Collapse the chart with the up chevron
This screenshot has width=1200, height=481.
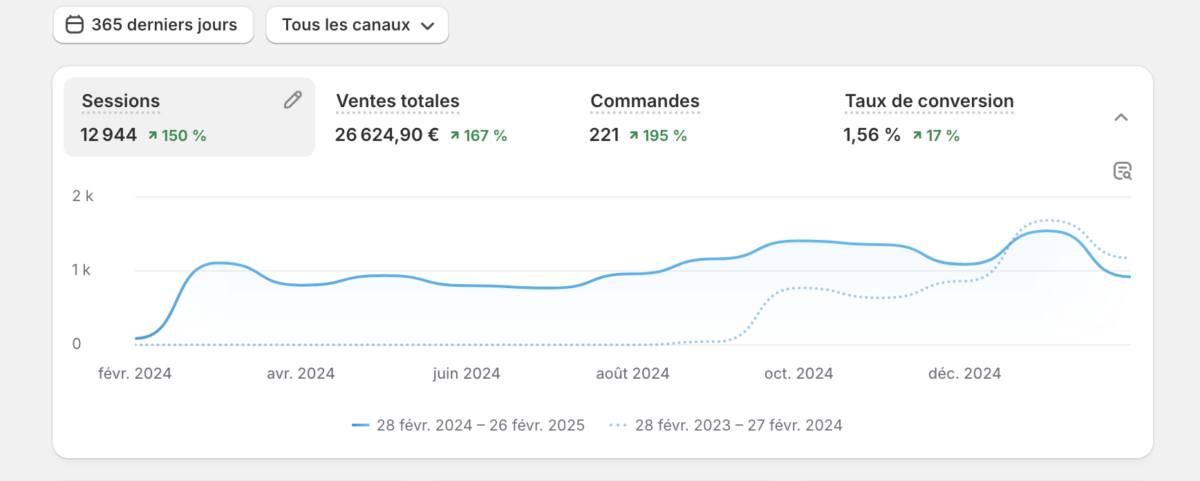[1121, 118]
